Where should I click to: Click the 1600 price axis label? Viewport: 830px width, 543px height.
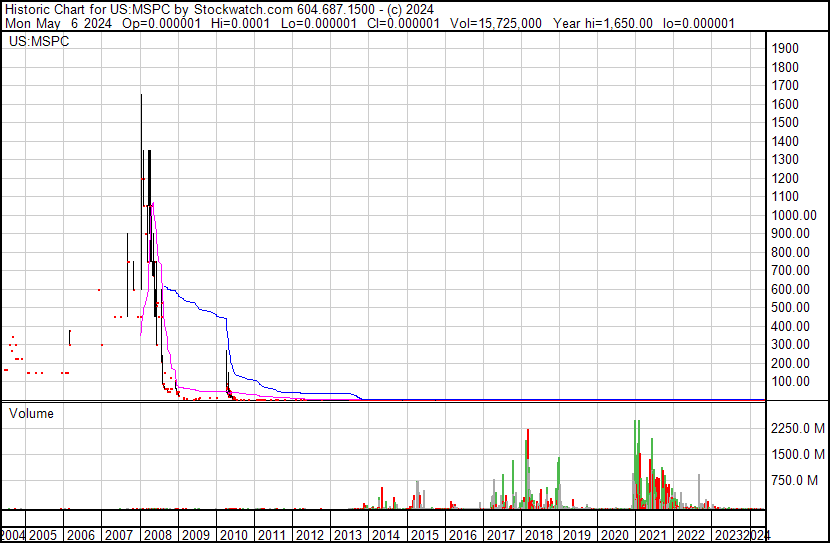pos(785,104)
